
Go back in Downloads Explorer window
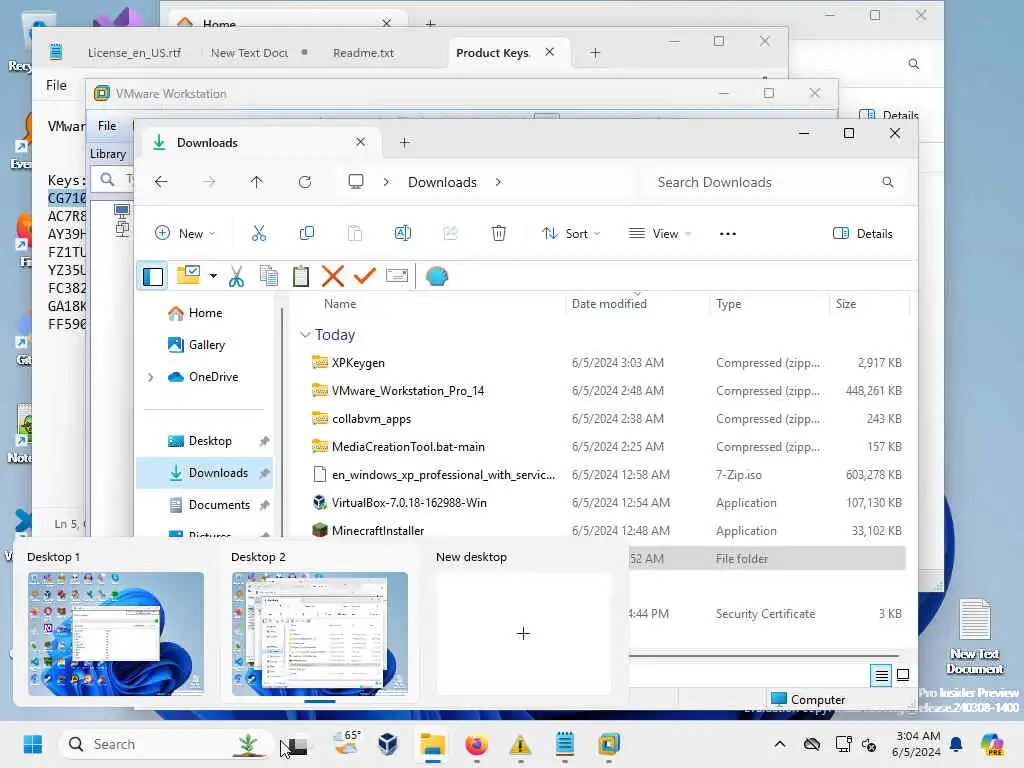coord(161,182)
